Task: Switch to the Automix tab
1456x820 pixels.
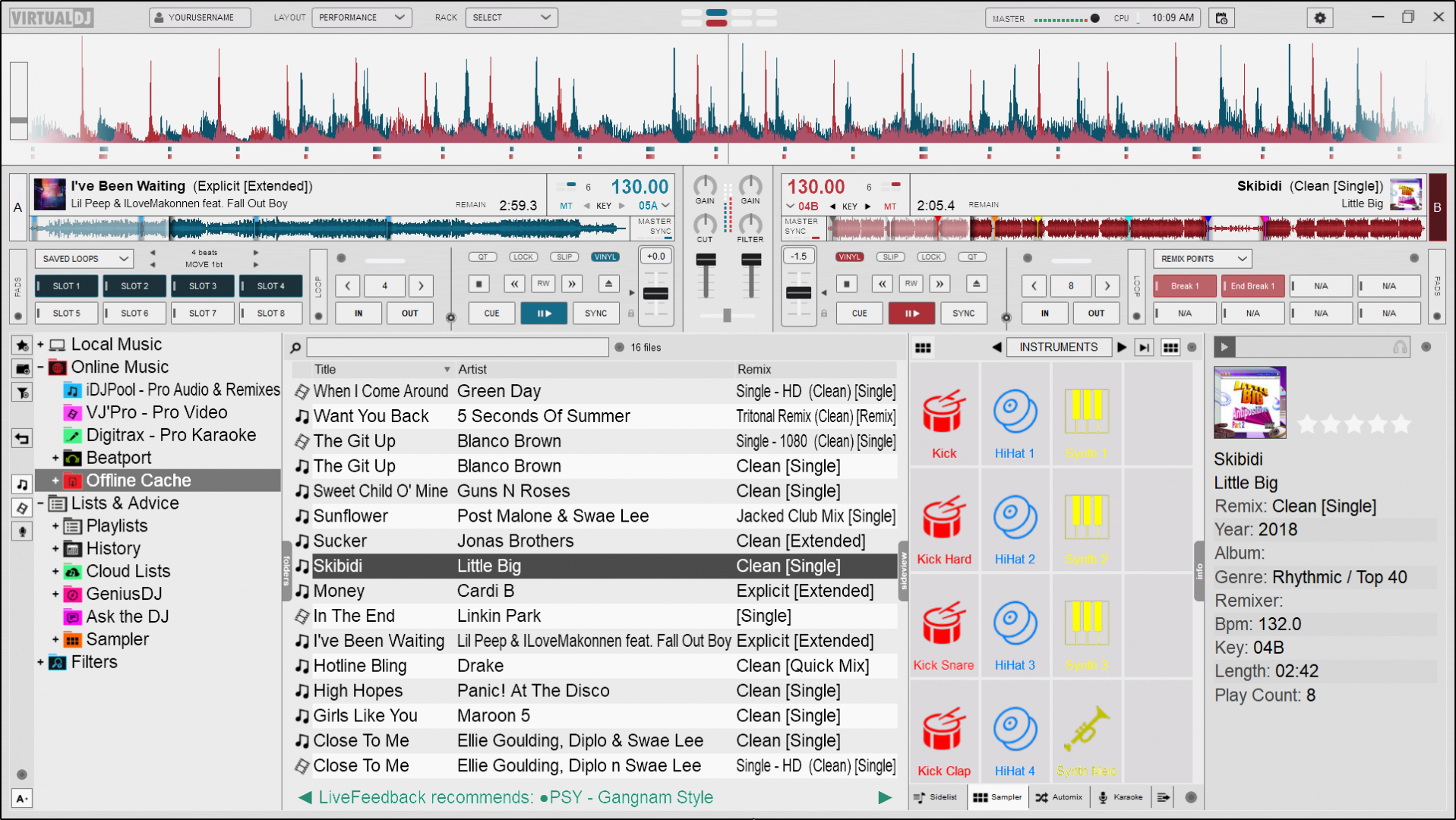Action: [x=1059, y=797]
